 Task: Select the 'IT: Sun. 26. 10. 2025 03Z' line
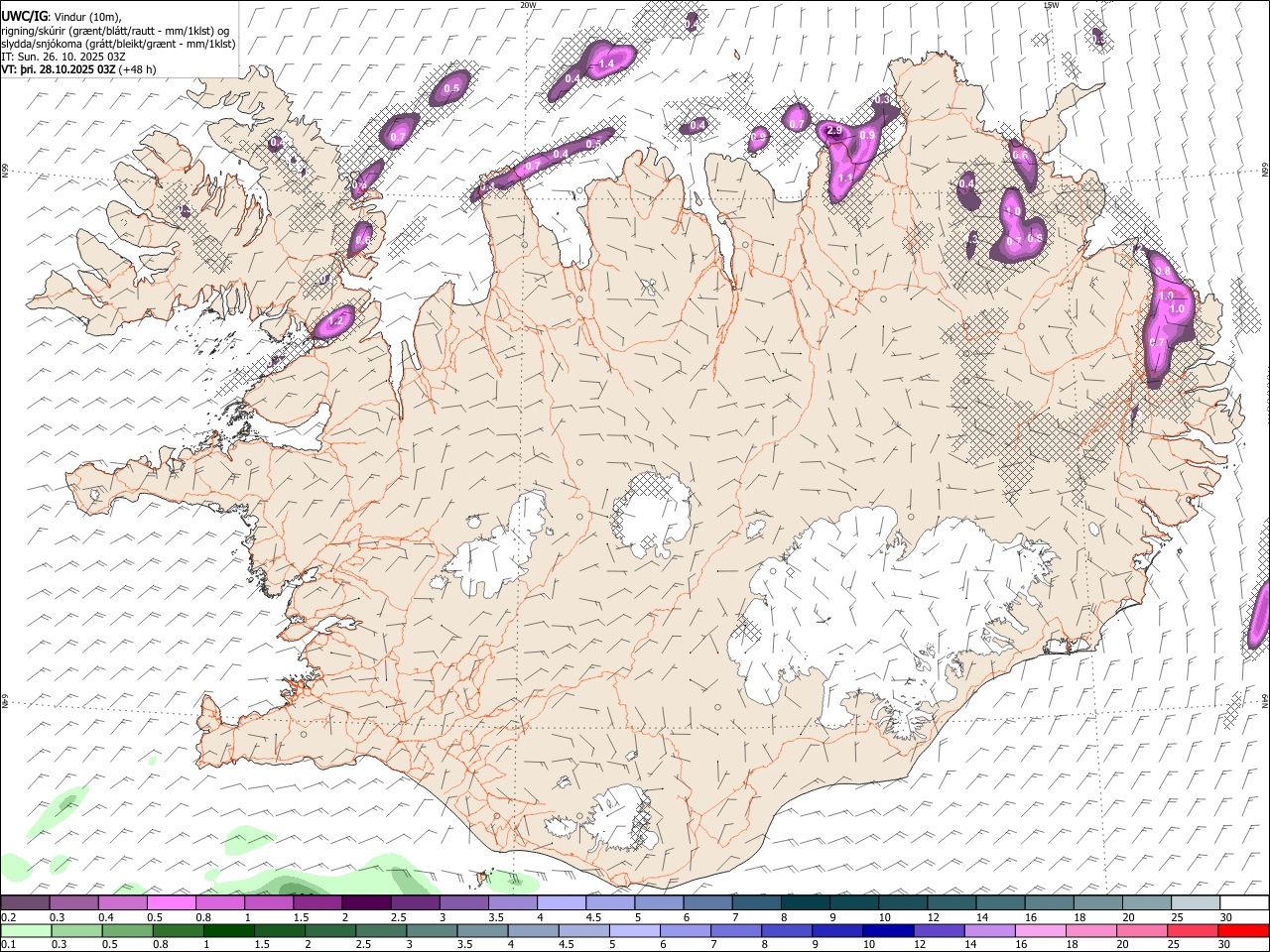point(63,57)
